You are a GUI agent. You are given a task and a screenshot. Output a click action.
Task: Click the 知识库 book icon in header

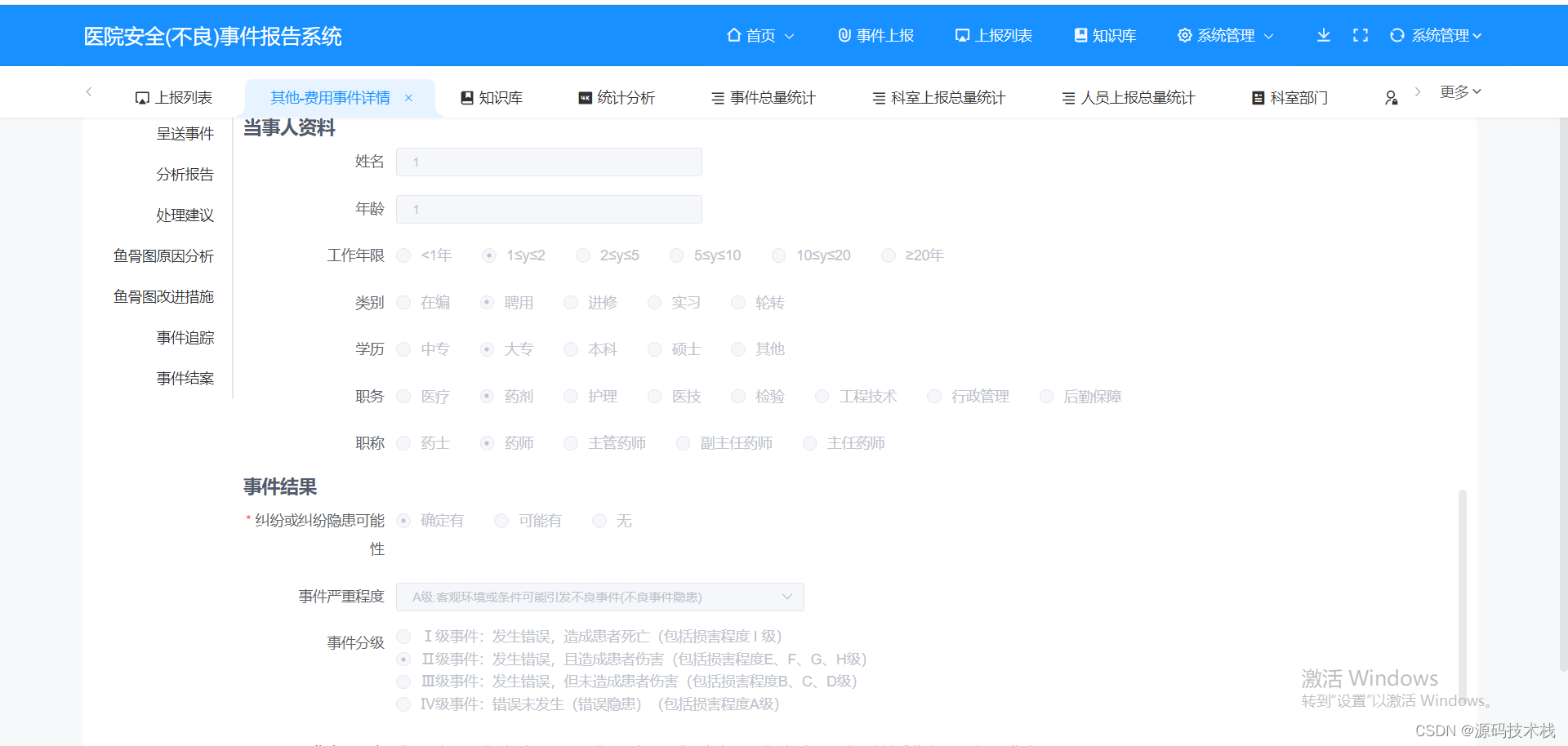(x=1080, y=35)
